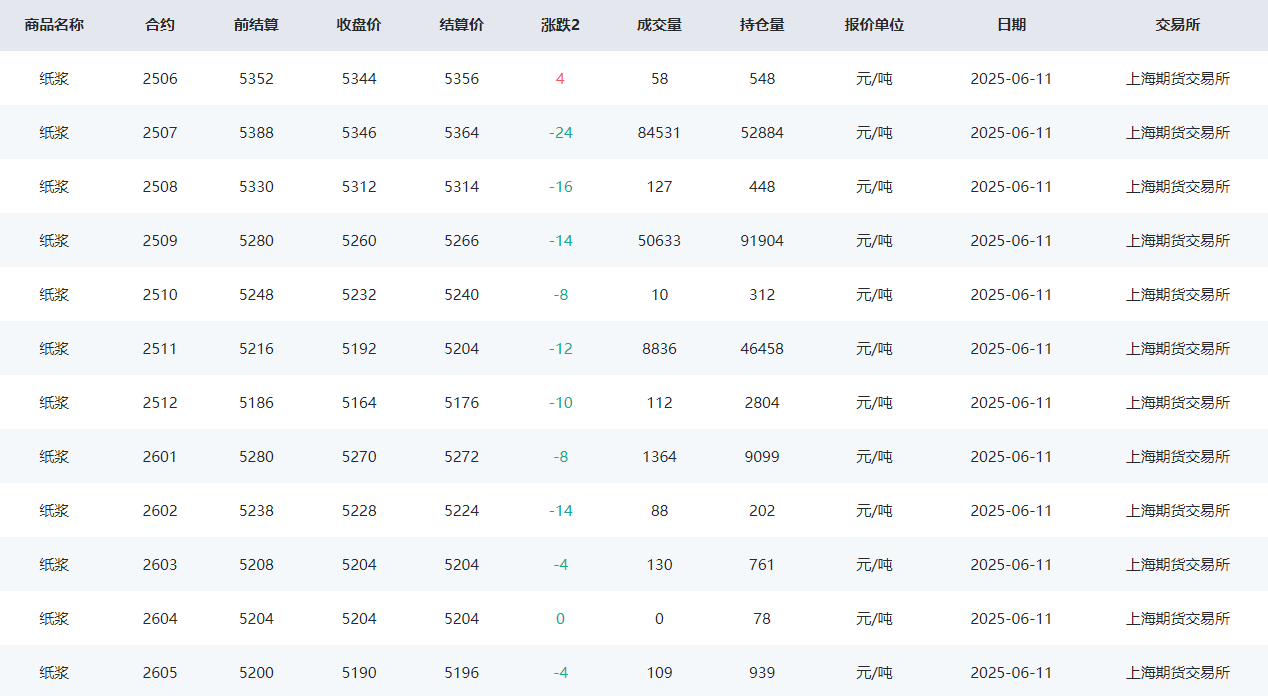Click open interest value 46458
The height and width of the screenshot is (696, 1268).
tap(762, 349)
